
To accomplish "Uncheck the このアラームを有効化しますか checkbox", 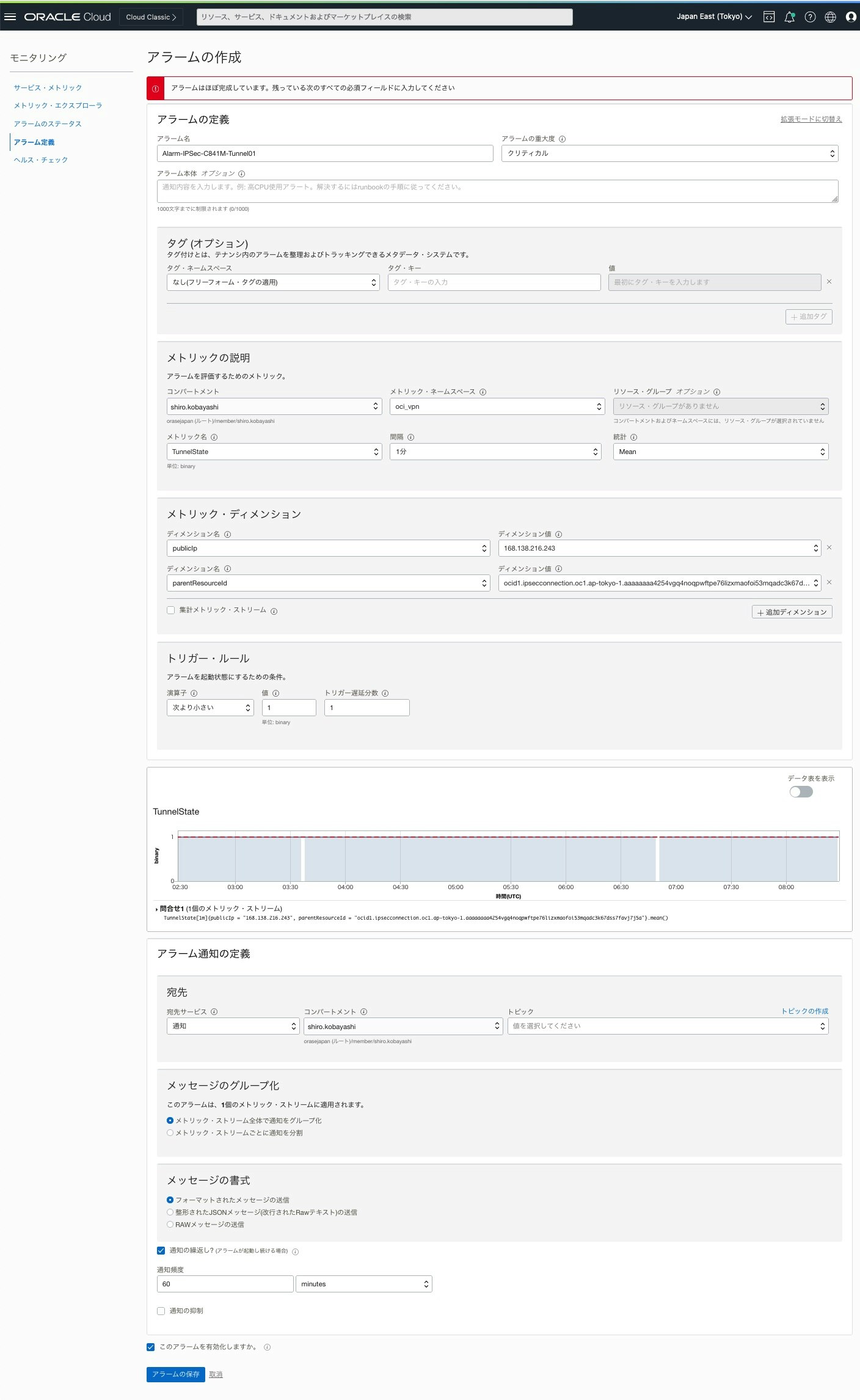I will click(x=151, y=1347).
